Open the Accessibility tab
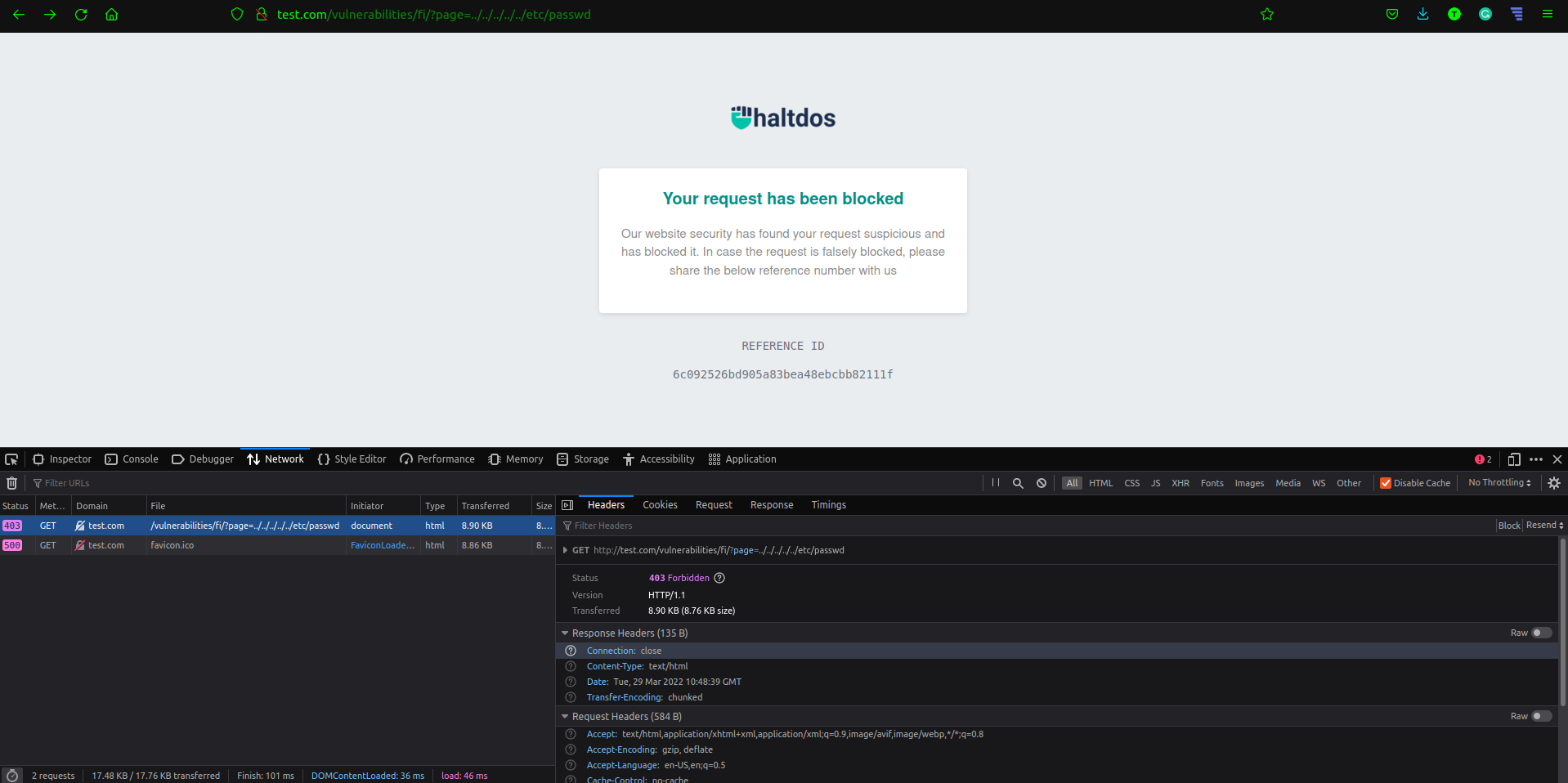Screen dimensions: 1568x783 [x=659, y=459]
